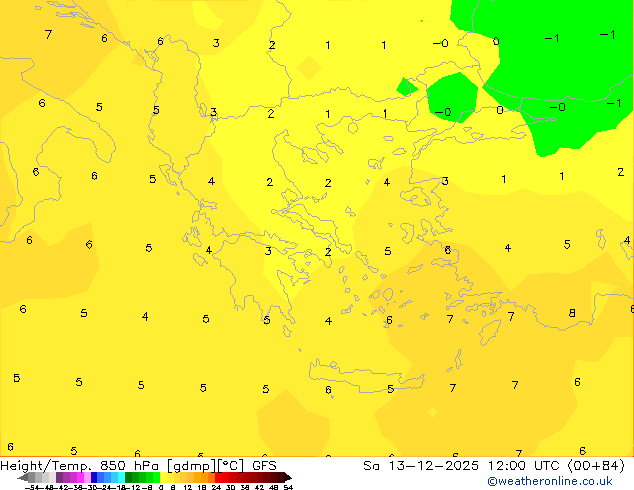Image resolution: width=634 pixels, height=490 pixels.
Task: Click the GFS model label
Action: point(264,466)
